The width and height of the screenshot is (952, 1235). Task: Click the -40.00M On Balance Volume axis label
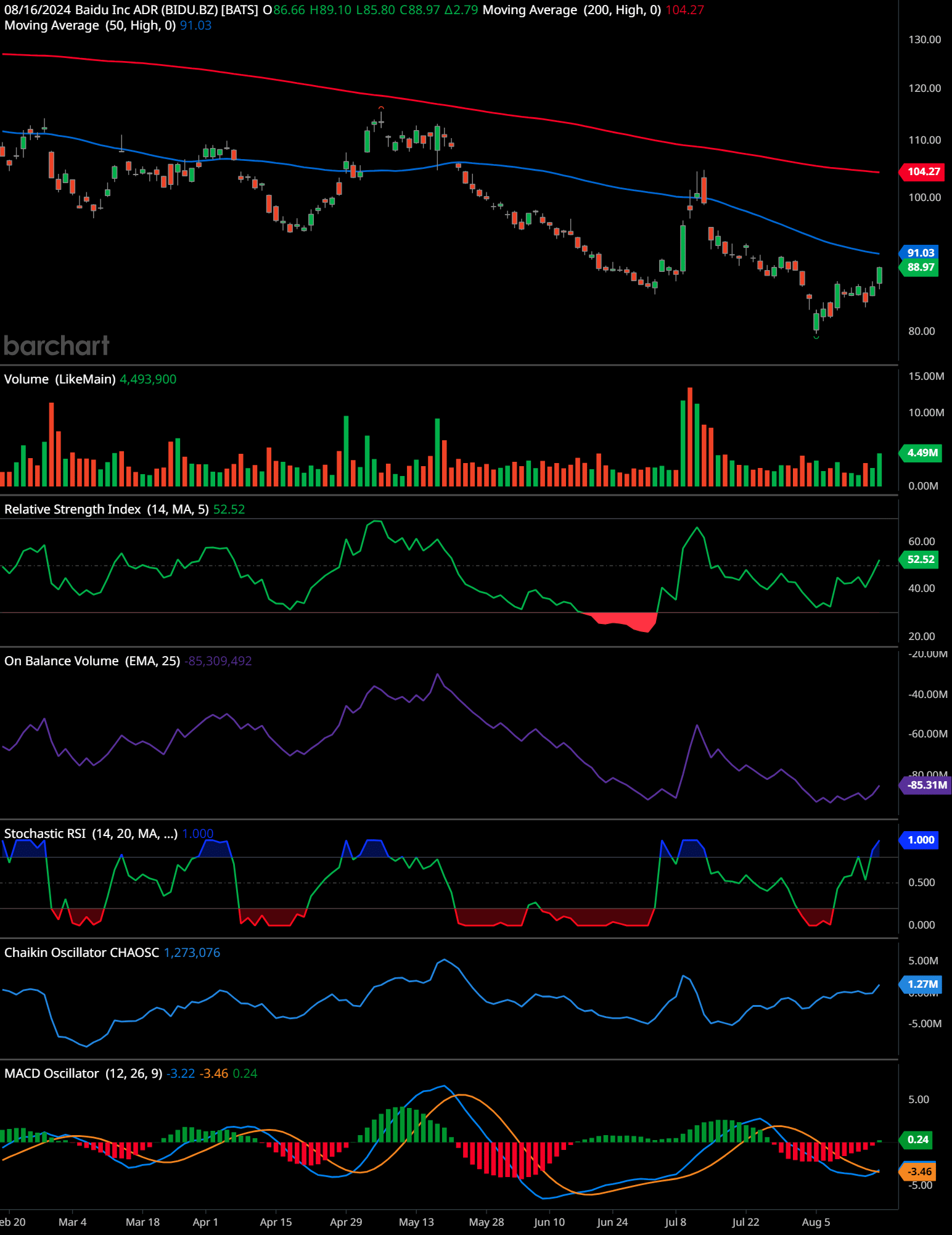pyautogui.click(x=928, y=694)
